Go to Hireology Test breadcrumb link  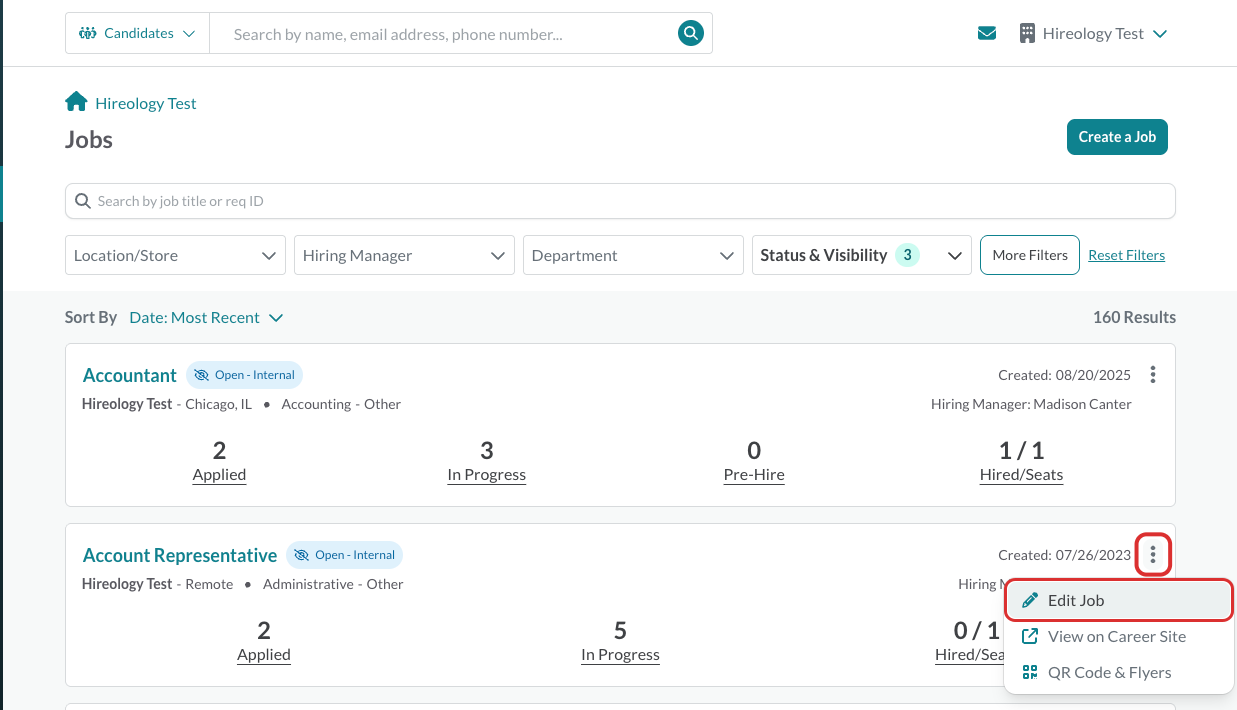coord(146,103)
